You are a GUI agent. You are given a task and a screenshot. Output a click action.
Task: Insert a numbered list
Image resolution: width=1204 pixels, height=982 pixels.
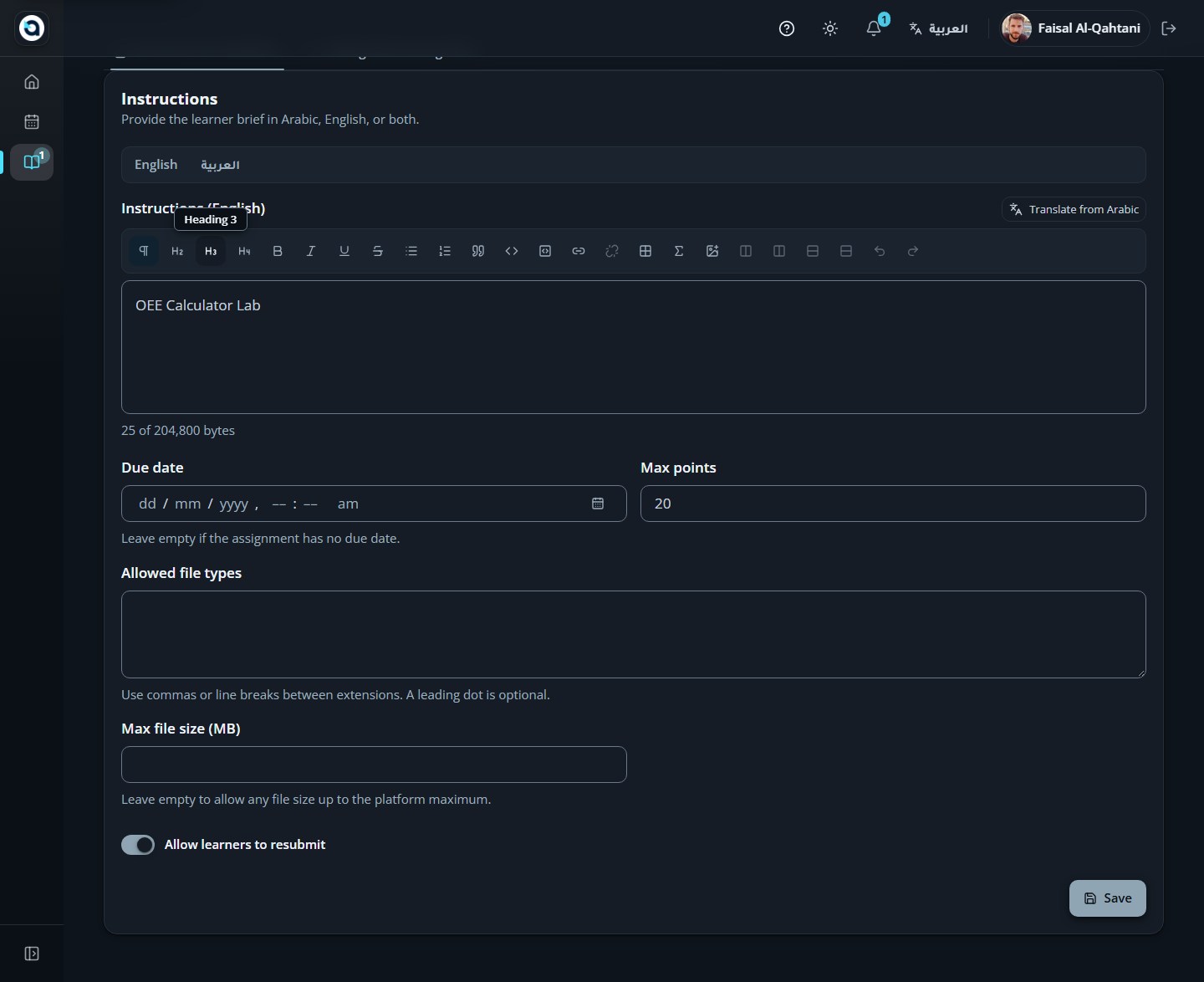(445, 251)
